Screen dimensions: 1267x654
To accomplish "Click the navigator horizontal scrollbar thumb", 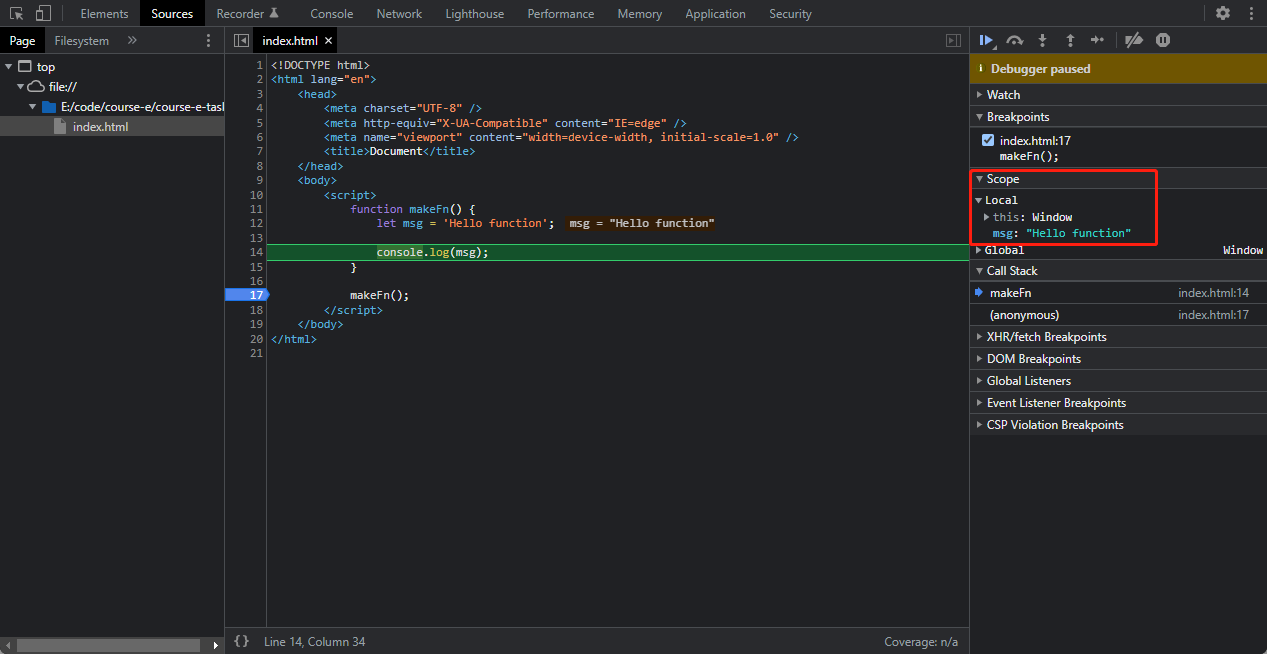I will pos(108,646).
